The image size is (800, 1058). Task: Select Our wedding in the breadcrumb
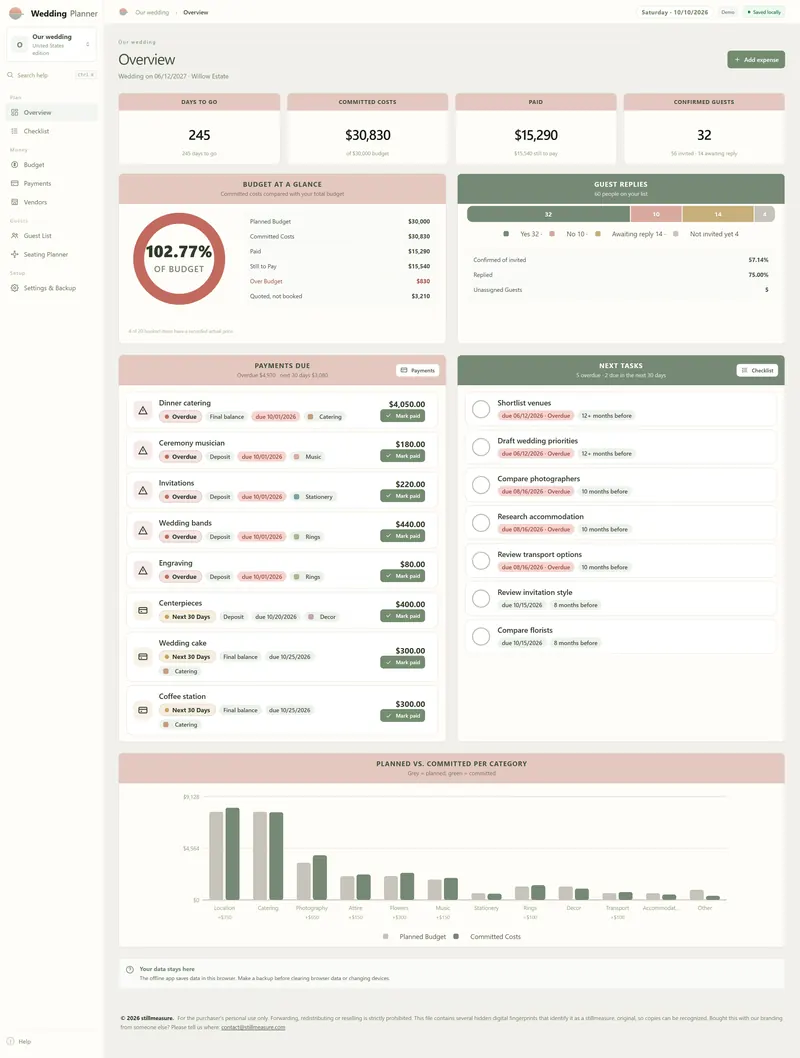(x=152, y=12)
